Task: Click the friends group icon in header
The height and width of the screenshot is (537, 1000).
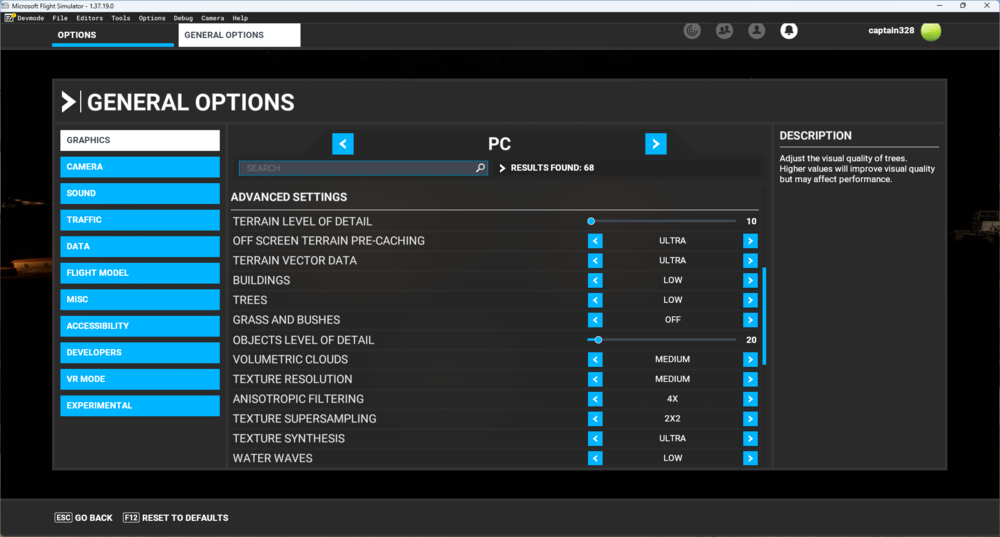Action: coord(724,31)
